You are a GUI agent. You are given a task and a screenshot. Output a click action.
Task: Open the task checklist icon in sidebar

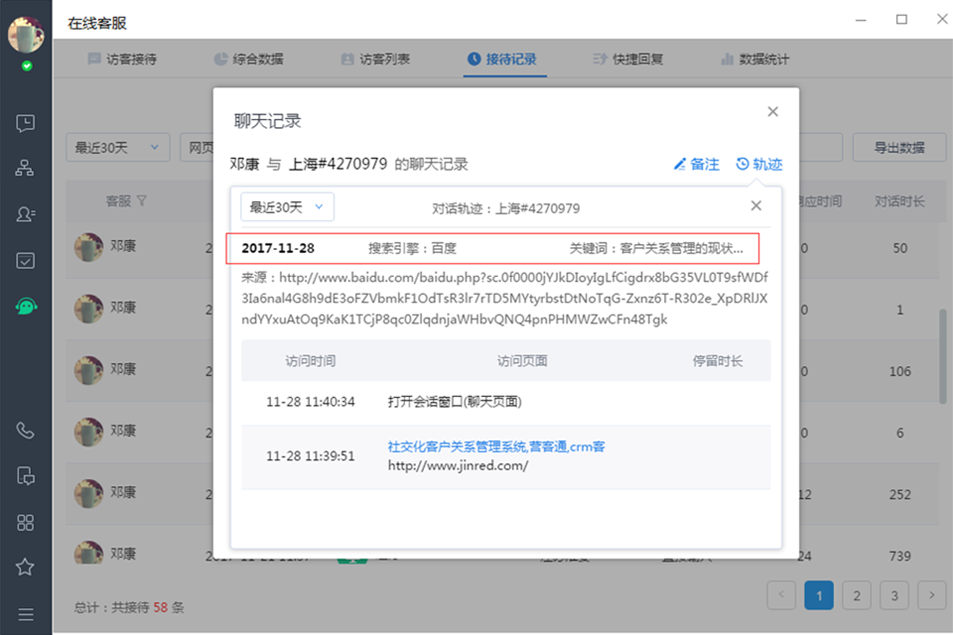point(26,260)
